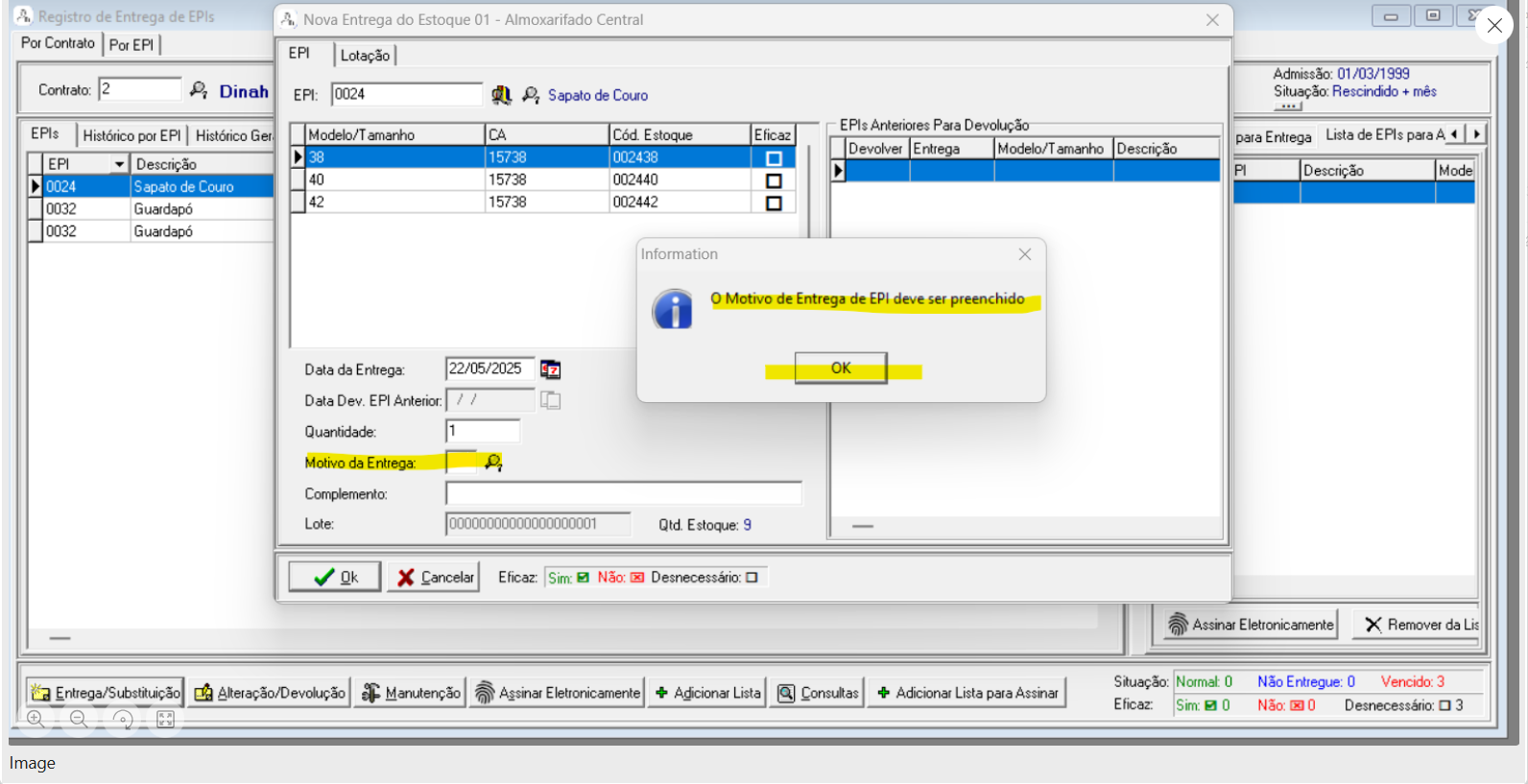Click the contract search icon beside Contrato field
The height and width of the screenshot is (784, 1528).
click(x=199, y=90)
